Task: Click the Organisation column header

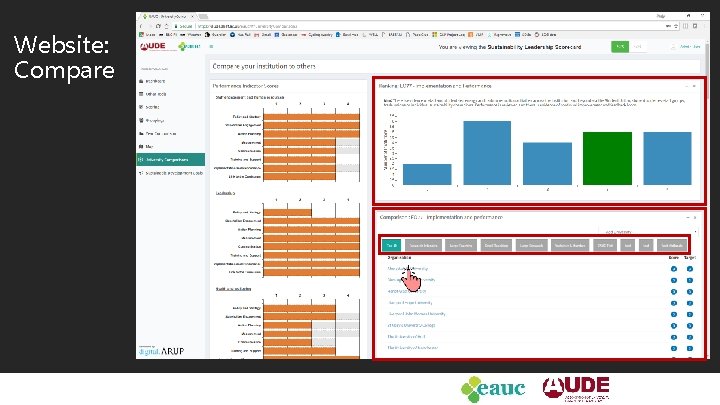Action: [399, 258]
